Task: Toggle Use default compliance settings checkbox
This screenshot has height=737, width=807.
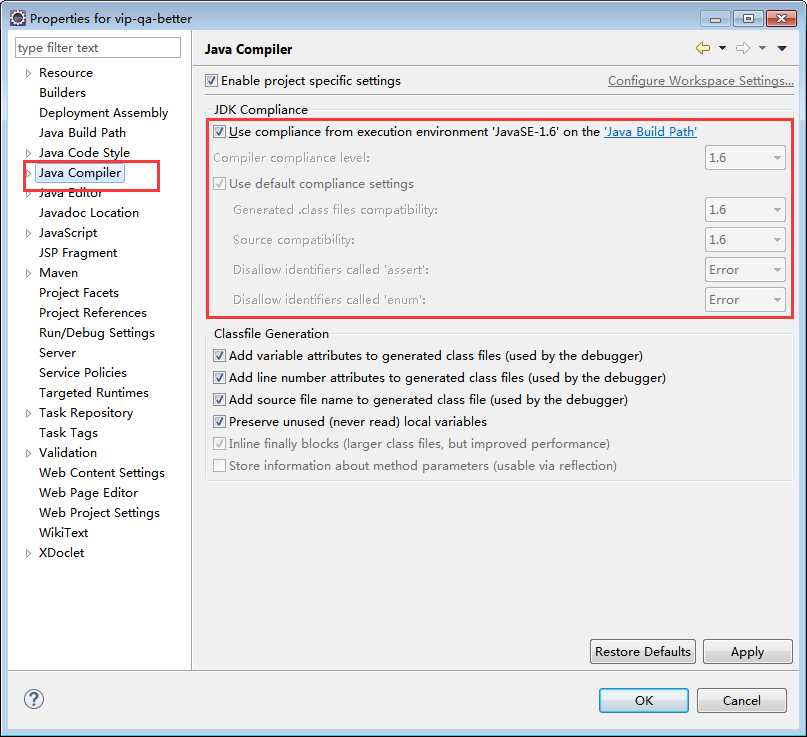Action: point(219,184)
